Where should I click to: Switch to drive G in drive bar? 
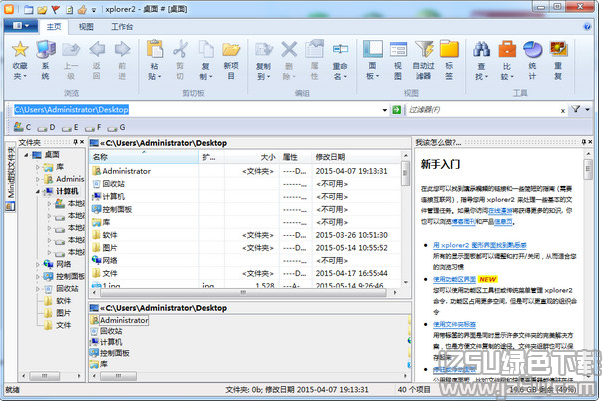(117, 127)
